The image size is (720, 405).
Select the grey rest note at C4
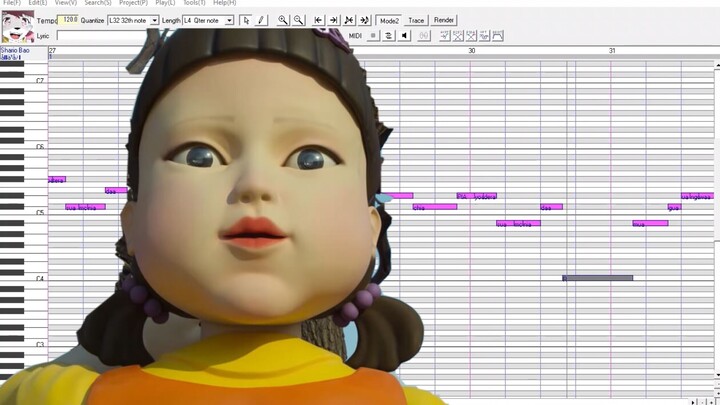pos(597,278)
